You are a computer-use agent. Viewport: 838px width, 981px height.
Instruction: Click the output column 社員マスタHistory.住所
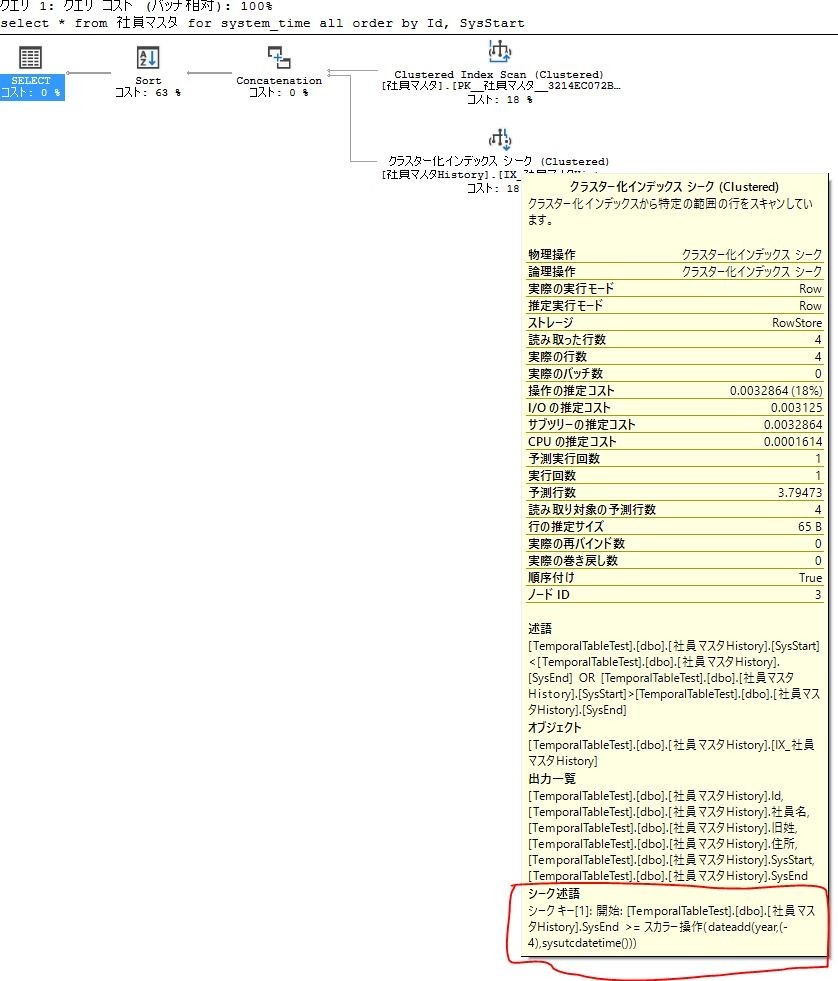pyautogui.click(x=663, y=844)
